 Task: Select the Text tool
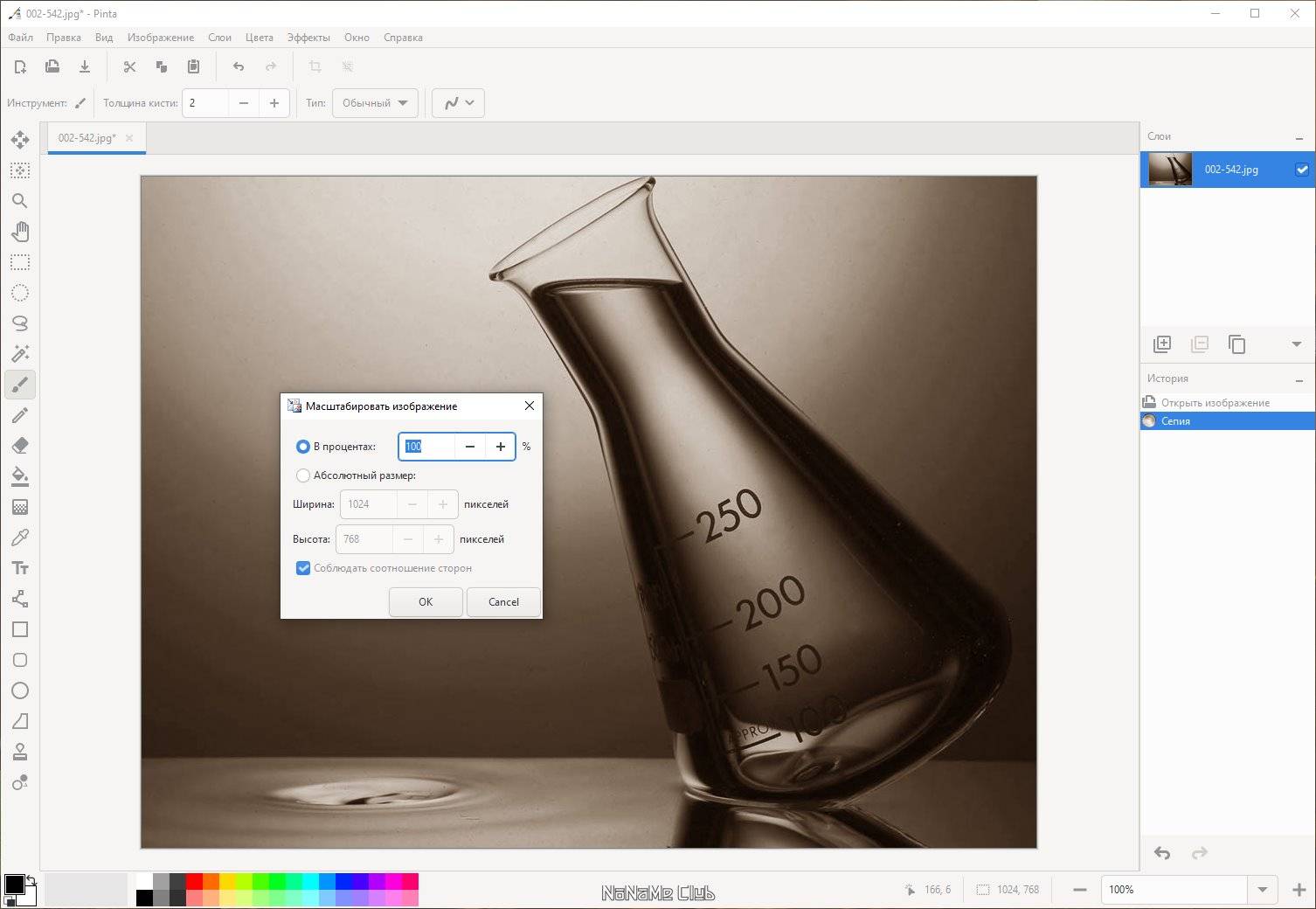tap(20, 568)
